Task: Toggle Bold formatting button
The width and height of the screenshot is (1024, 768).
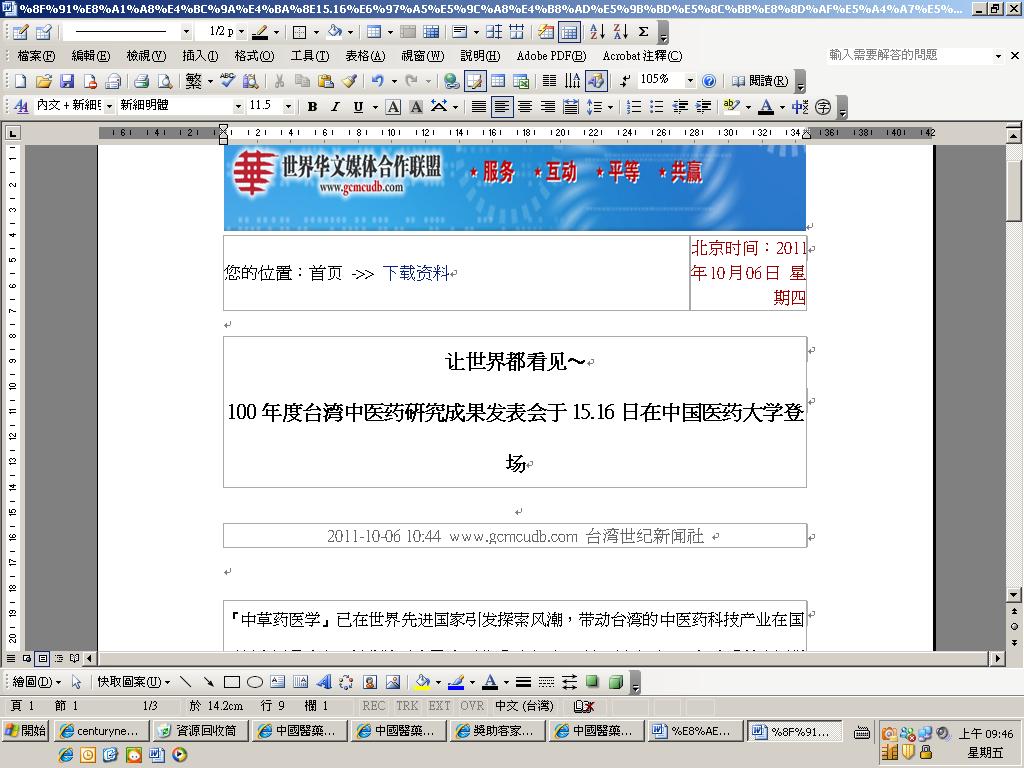Action: tap(312, 106)
